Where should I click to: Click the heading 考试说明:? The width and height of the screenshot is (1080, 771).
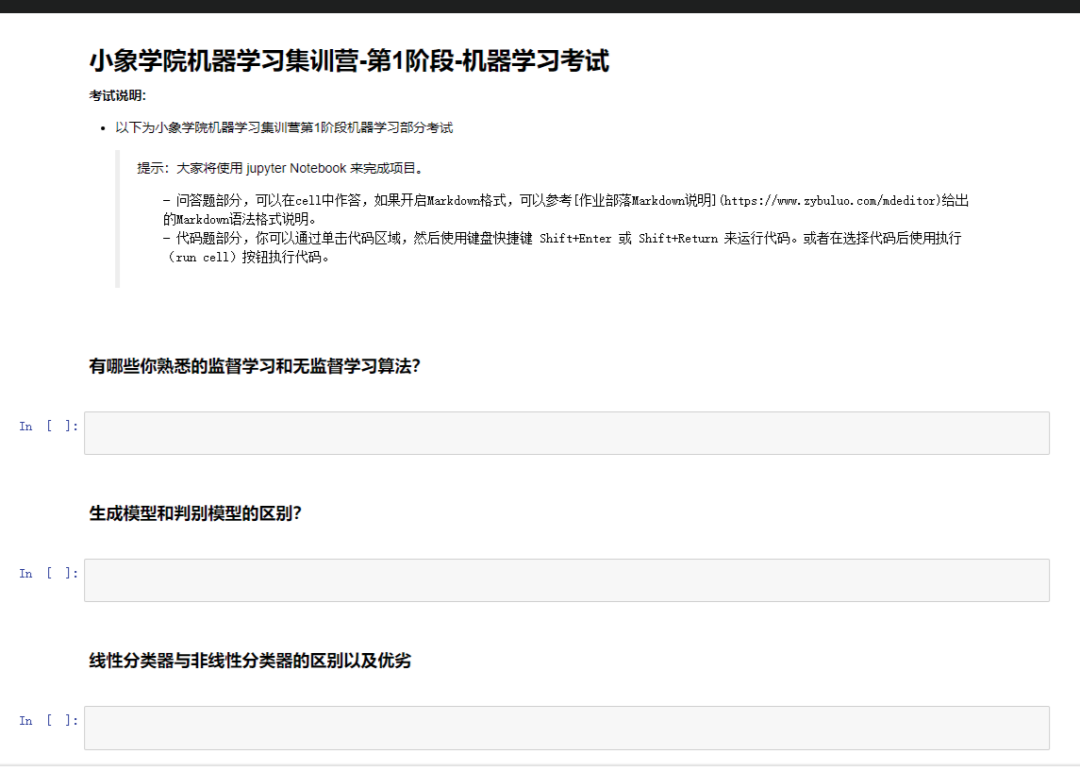[118, 96]
